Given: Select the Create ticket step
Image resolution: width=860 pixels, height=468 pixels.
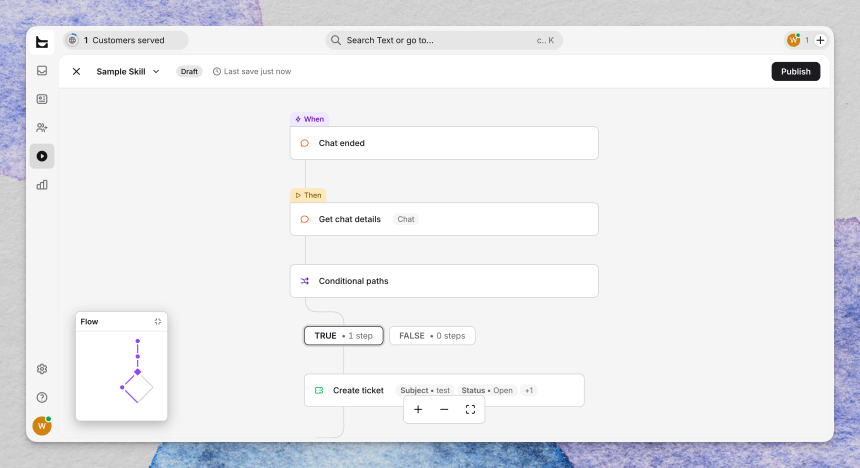Looking at the screenshot, I should coord(444,390).
